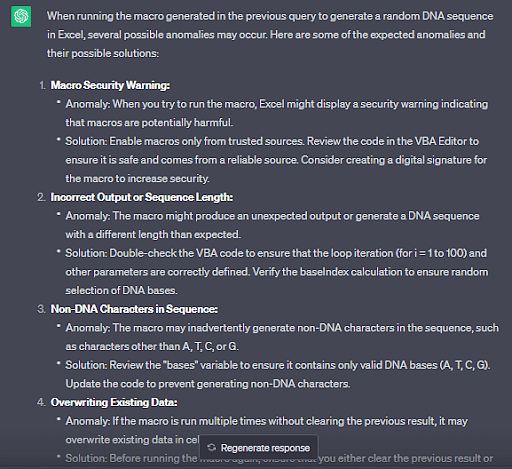Click list number 2 marker

pos(41,197)
